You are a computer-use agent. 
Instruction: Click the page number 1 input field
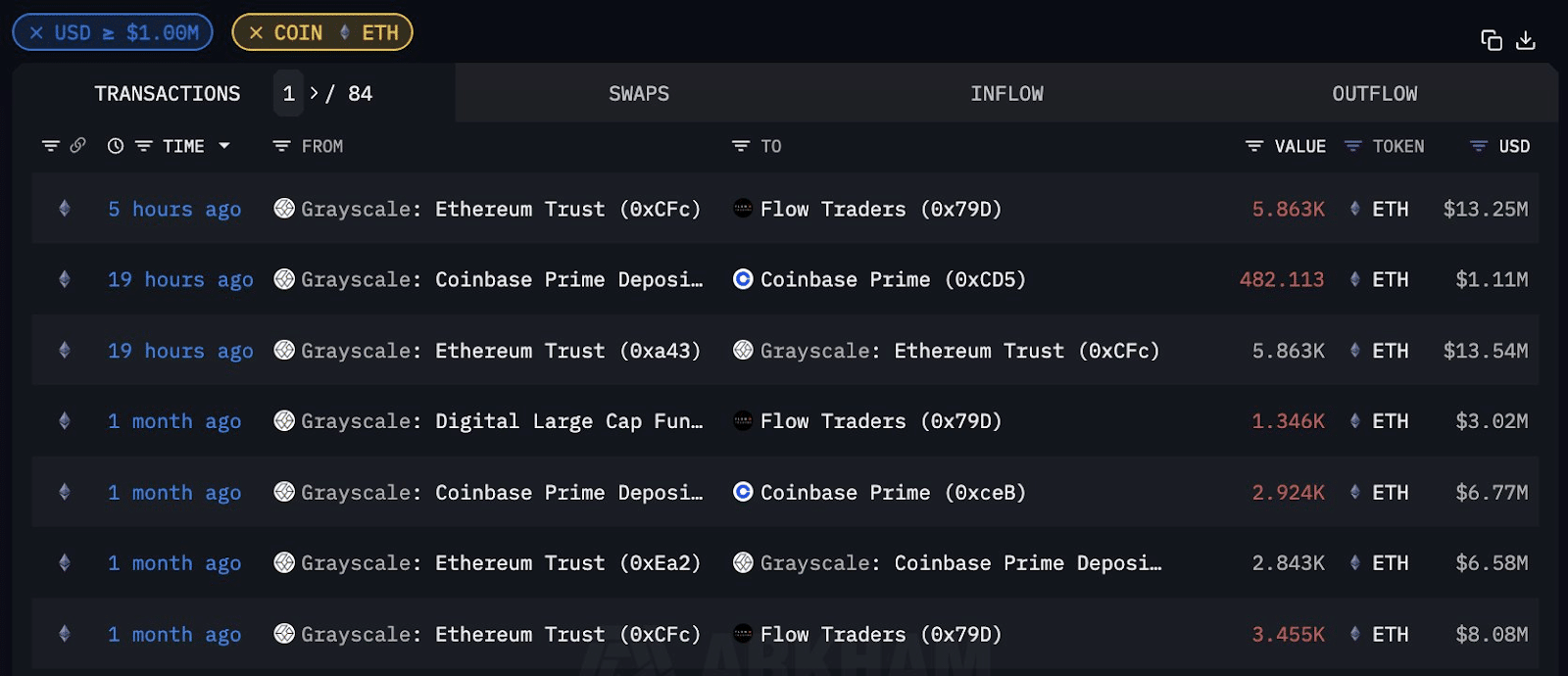pyautogui.click(x=289, y=93)
